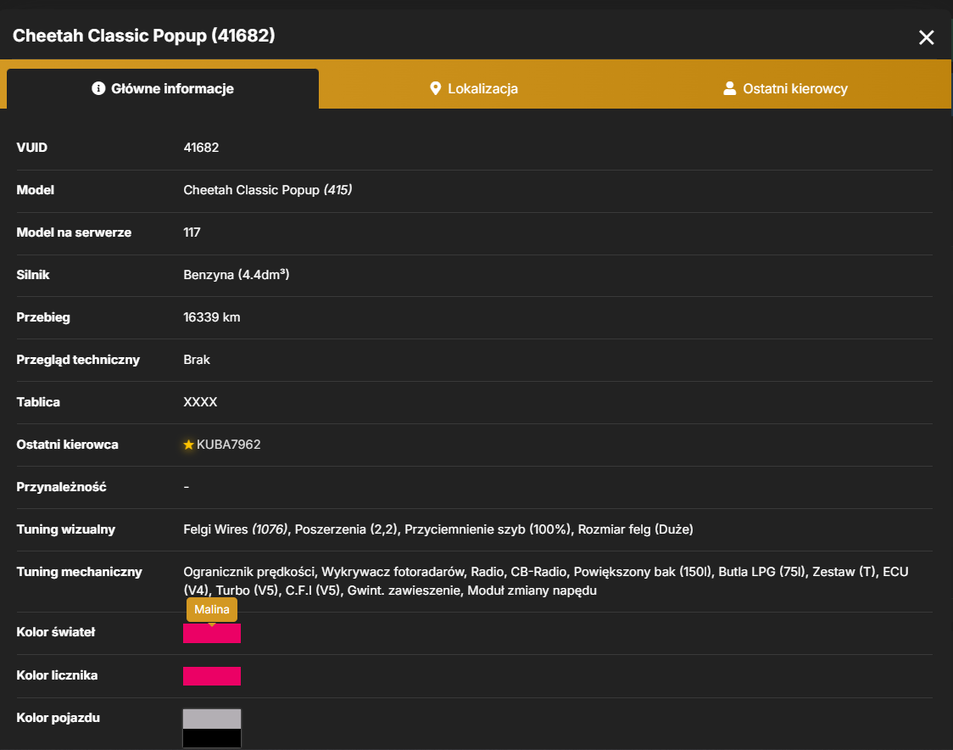This screenshot has width=953, height=750.
Task: Click the Tuning wizualny row label
Action: pos(66,529)
